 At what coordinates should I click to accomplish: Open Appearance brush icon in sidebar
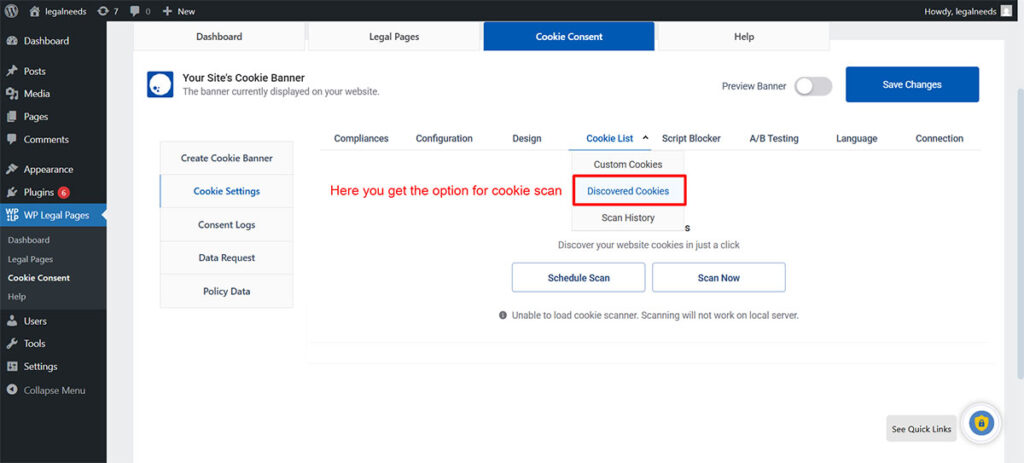pyautogui.click(x=12, y=169)
